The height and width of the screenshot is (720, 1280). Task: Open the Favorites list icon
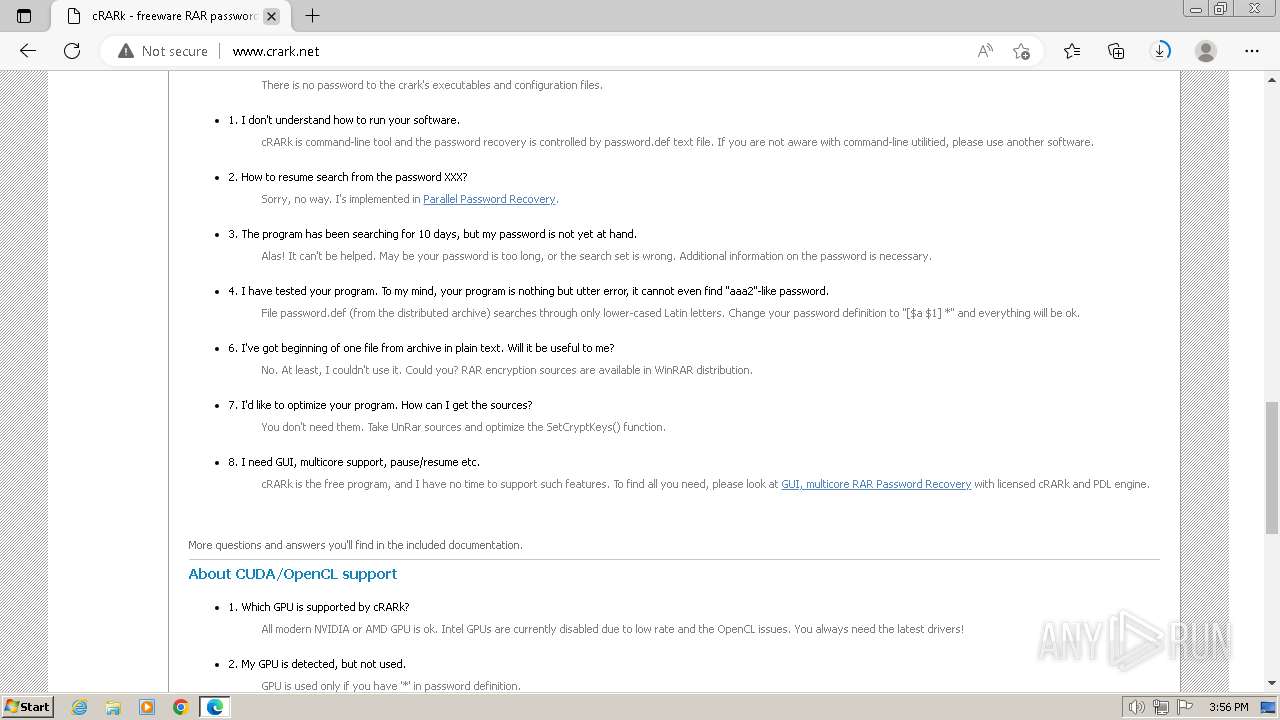tap(1072, 51)
